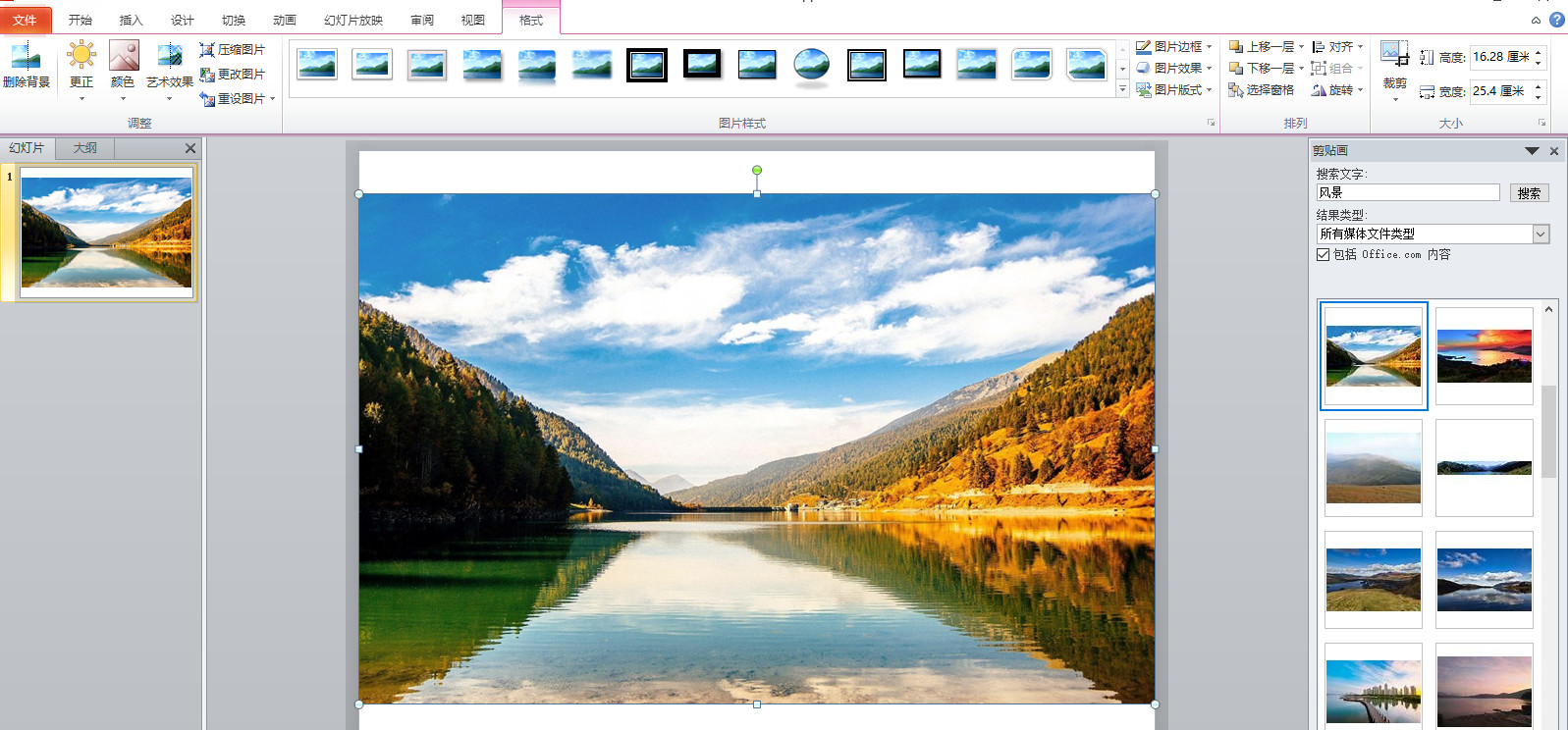Select the sunset lake clip art thumbnail

[x=1484, y=355]
